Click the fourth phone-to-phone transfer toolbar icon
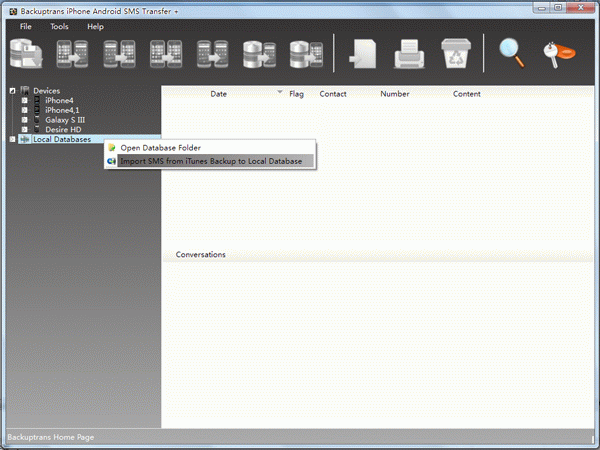The height and width of the screenshot is (450, 600). pyautogui.click(x=213, y=54)
